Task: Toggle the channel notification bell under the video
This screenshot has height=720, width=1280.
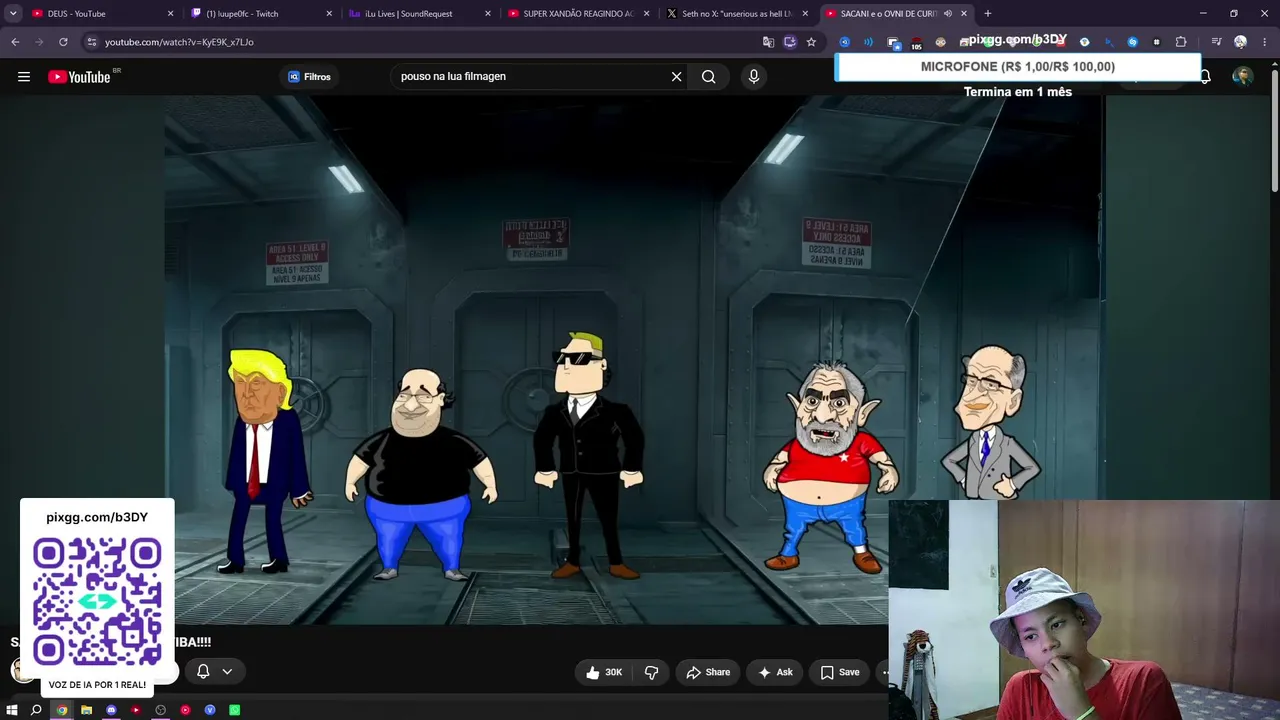Action: (203, 672)
